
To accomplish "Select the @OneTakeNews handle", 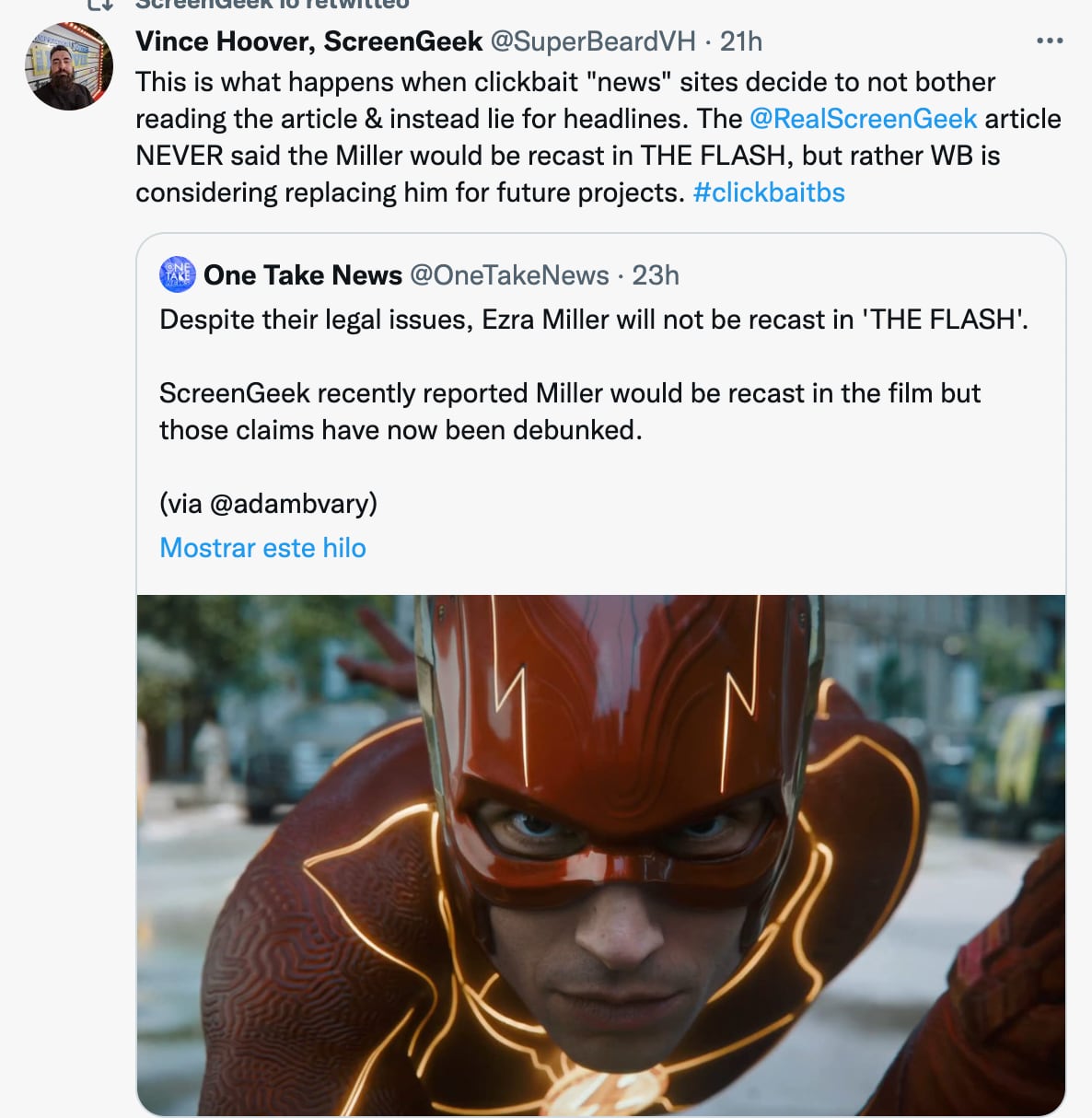I will pos(509,275).
